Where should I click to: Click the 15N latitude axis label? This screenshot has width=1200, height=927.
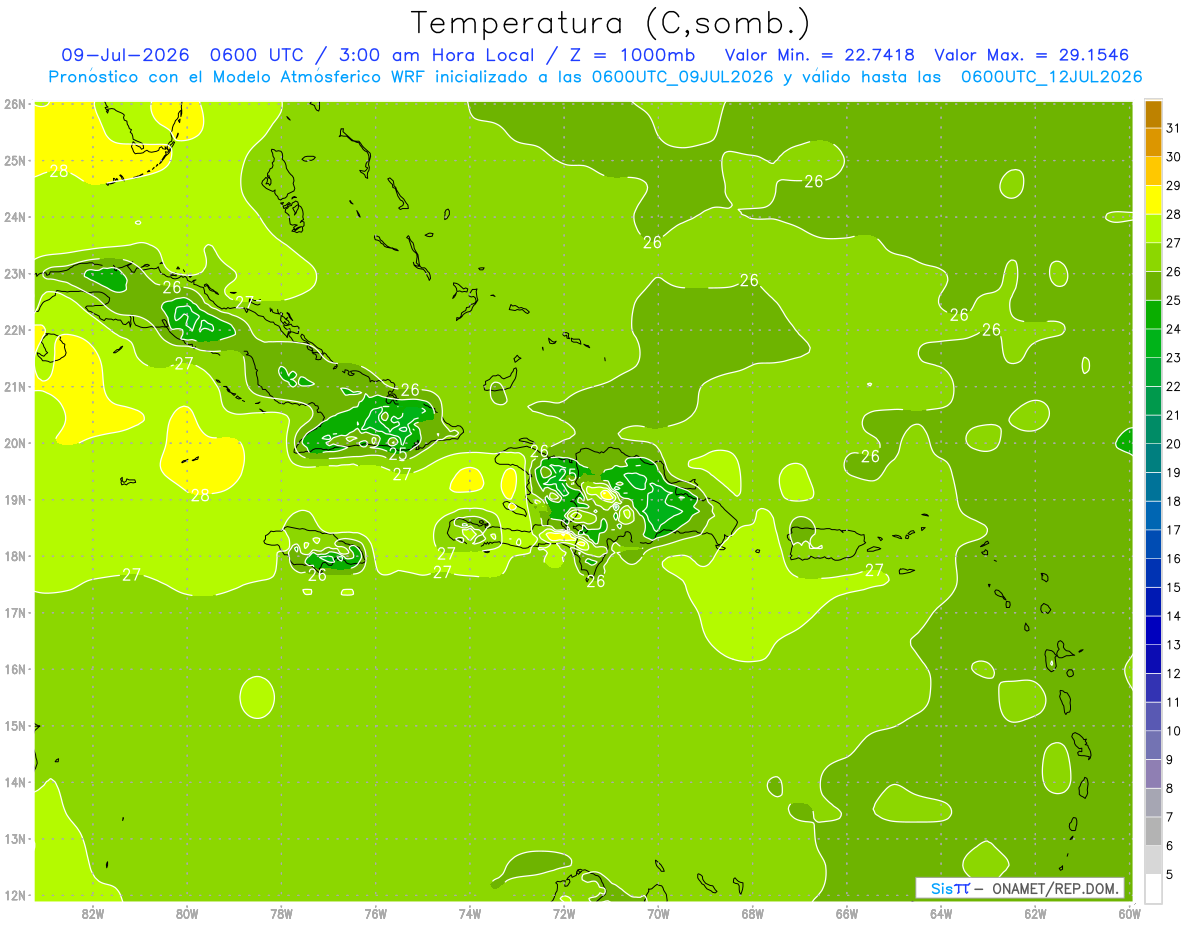(x=14, y=726)
